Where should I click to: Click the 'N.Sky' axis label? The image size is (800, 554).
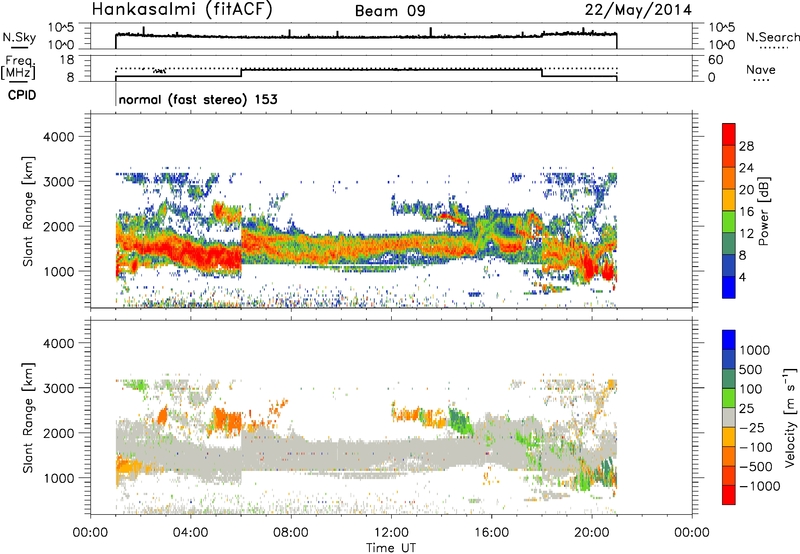pyautogui.click(x=19, y=37)
